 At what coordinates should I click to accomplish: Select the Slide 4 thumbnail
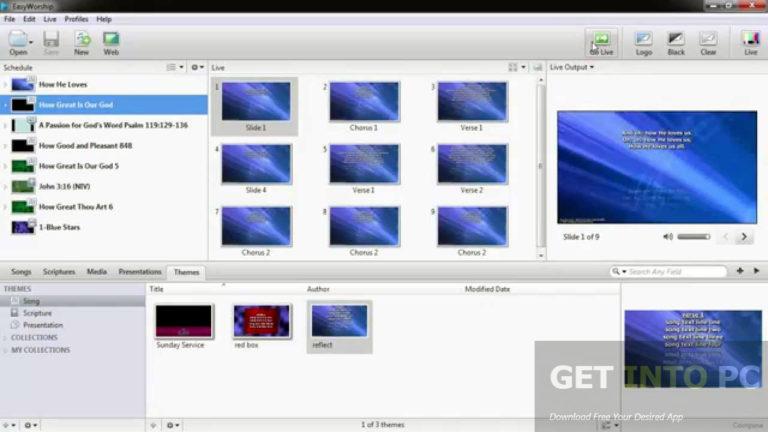click(256, 164)
